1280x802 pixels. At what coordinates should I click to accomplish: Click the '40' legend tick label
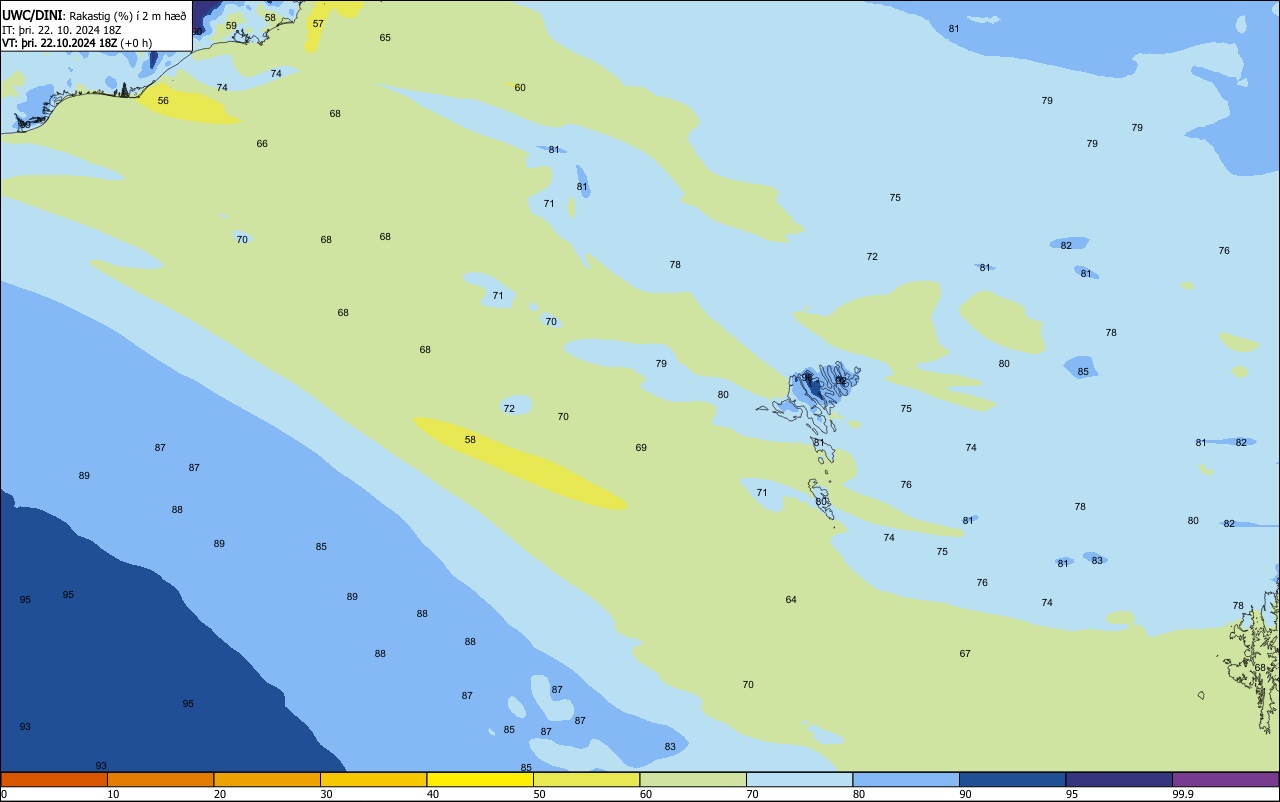click(433, 794)
